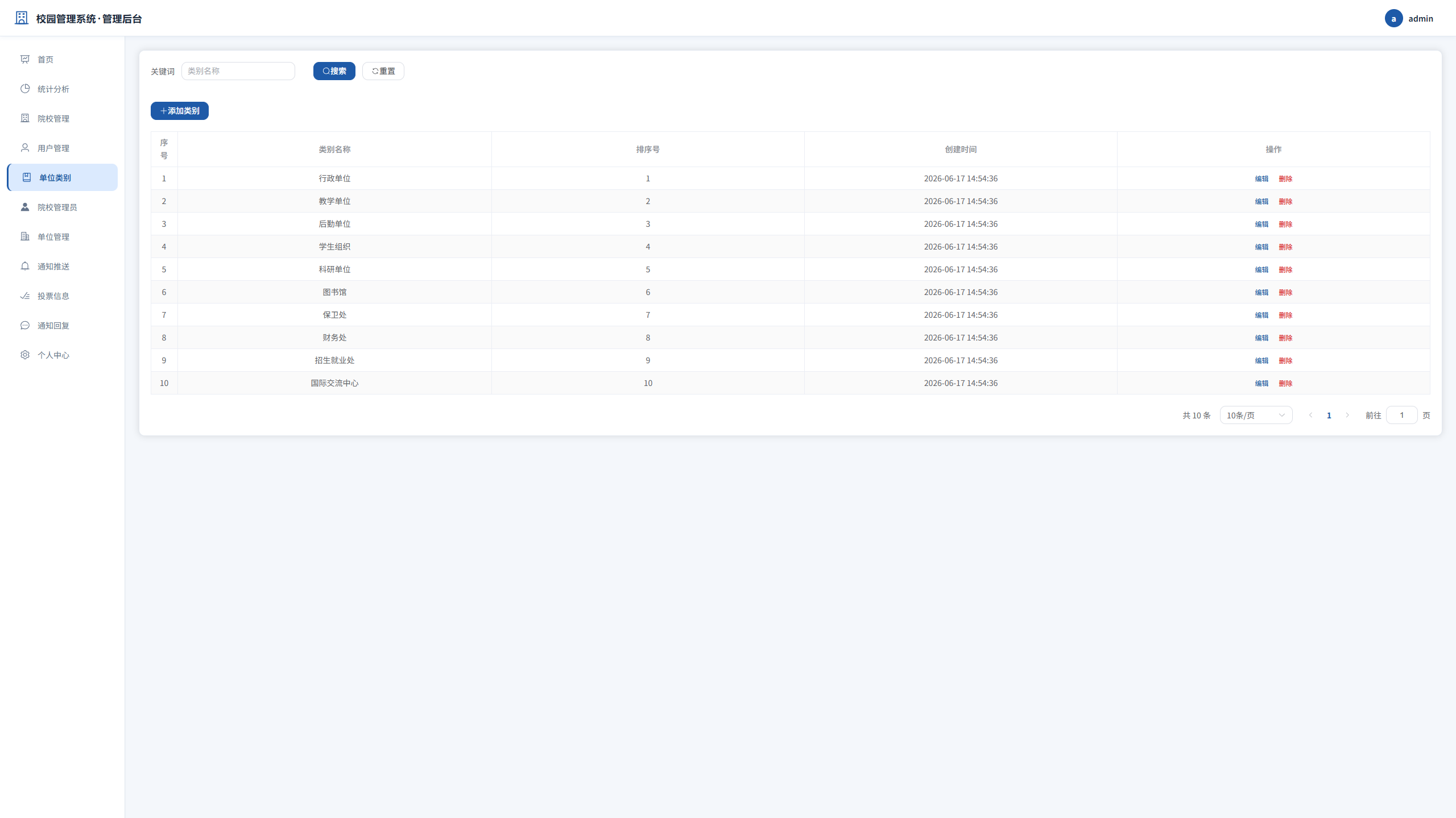Delete the 科研单位 row
1456x818 pixels.
pyautogui.click(x=1285, y=269)
